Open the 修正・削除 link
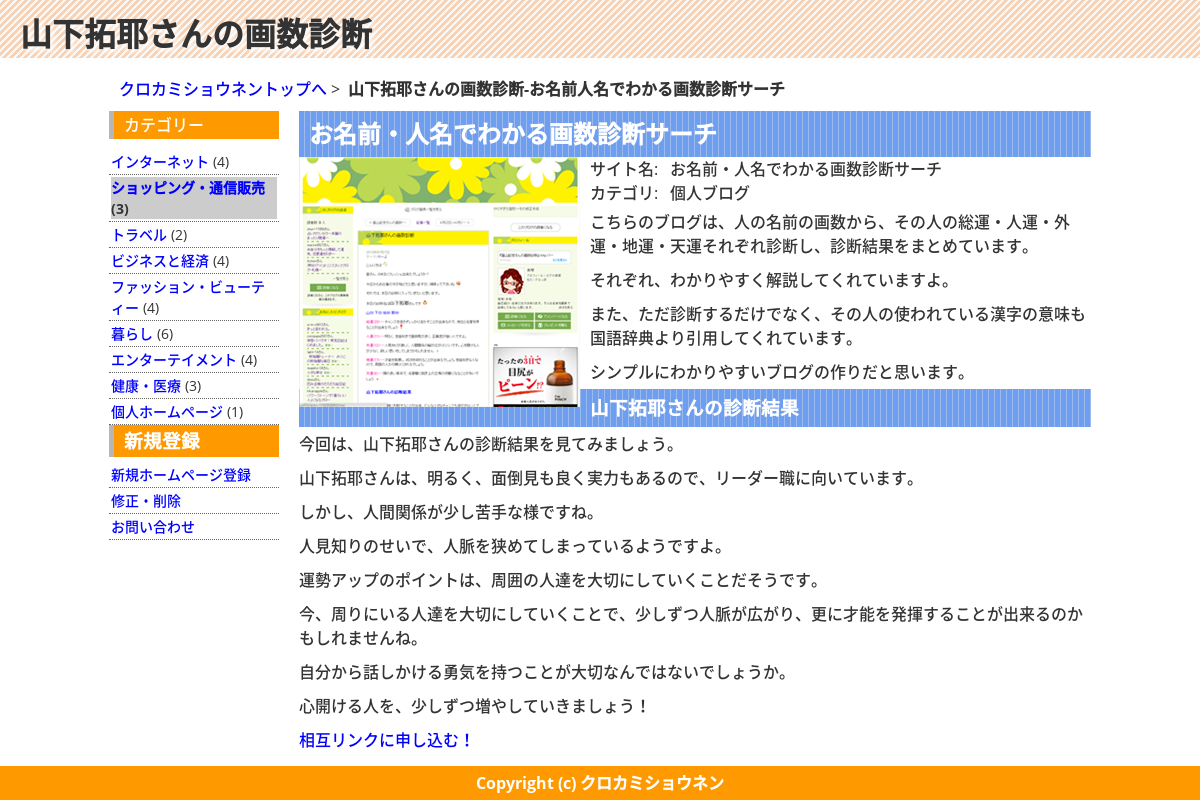1200x800 pixels. coord(146,501)
